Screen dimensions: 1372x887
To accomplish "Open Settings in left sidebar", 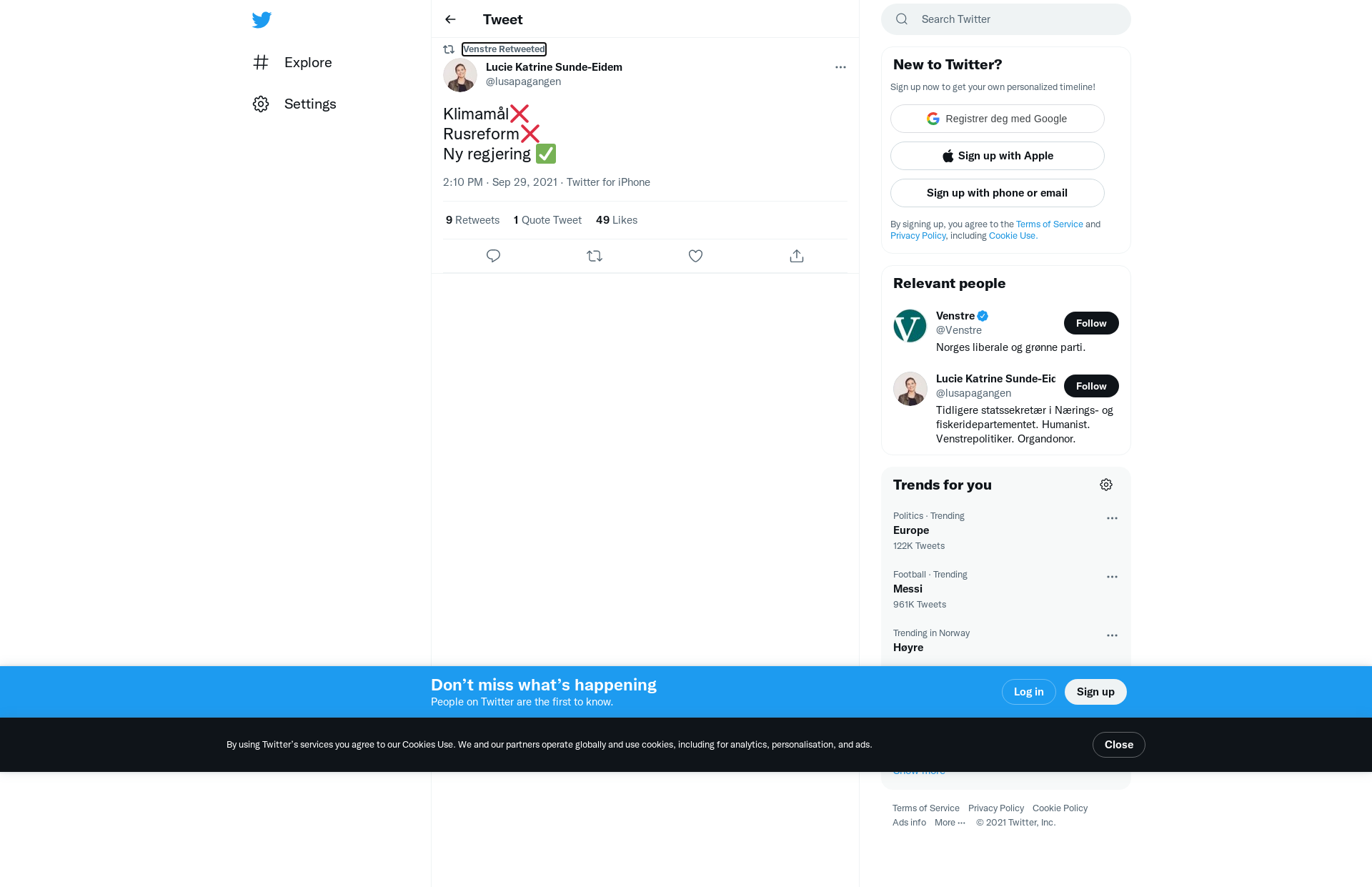I will (294, 104).
